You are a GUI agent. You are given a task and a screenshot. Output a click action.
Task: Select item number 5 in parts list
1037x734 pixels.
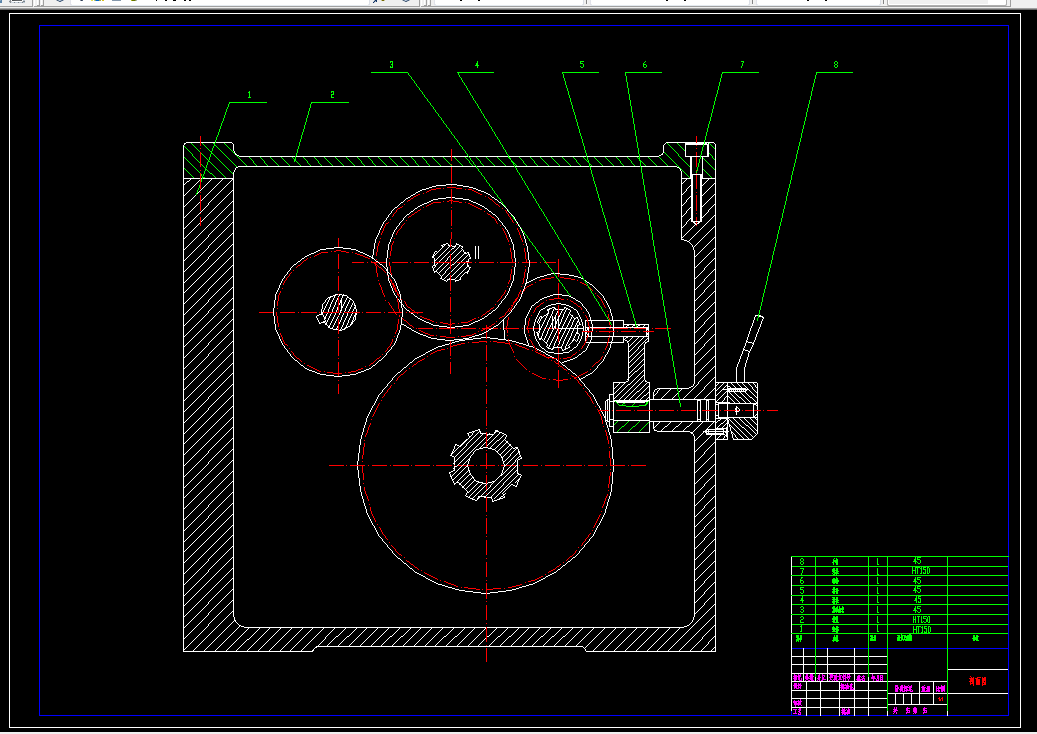[x=802, y=591]
